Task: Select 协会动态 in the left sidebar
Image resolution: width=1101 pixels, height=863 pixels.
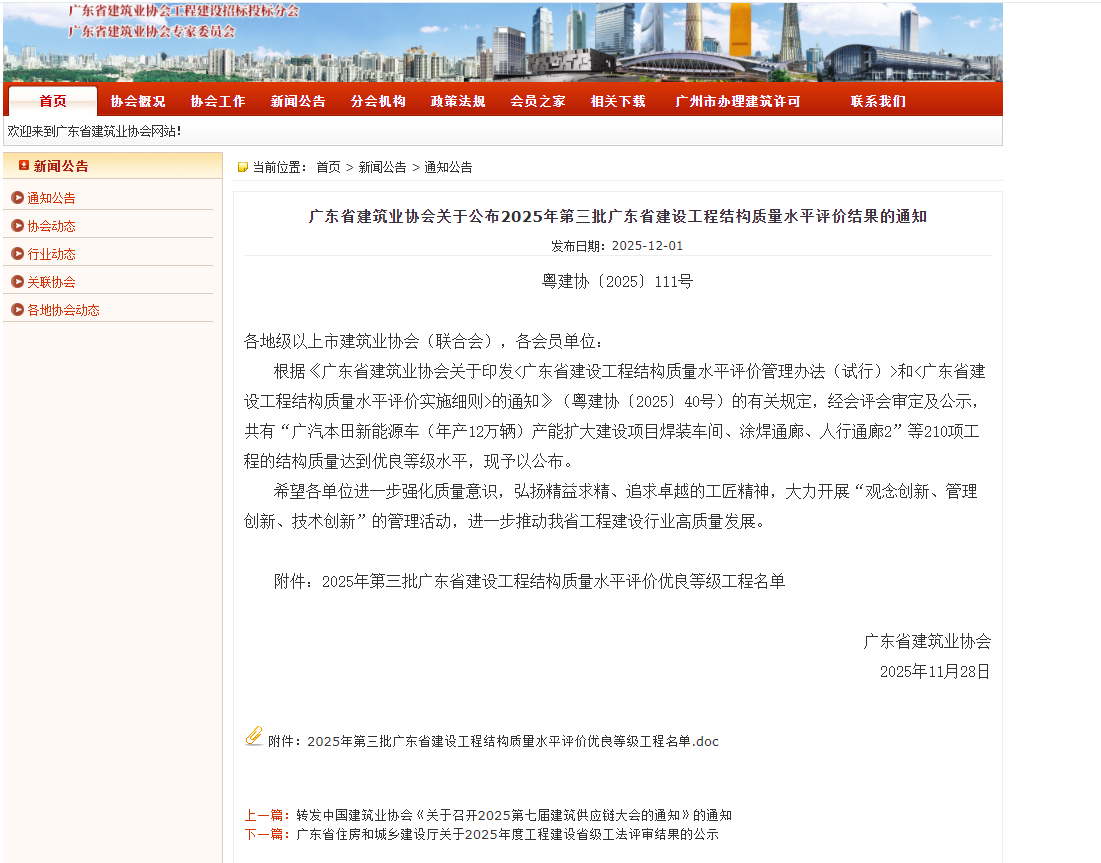Action: tap(51, 226)
